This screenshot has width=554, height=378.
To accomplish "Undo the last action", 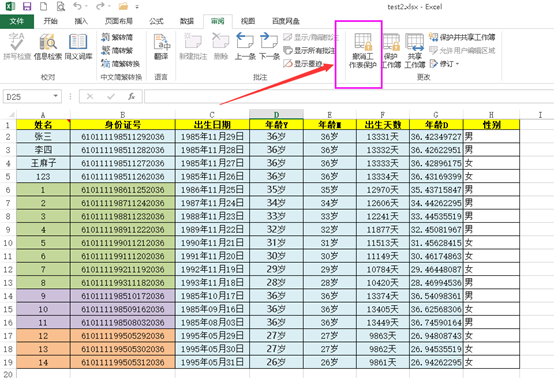I will 77,6.
